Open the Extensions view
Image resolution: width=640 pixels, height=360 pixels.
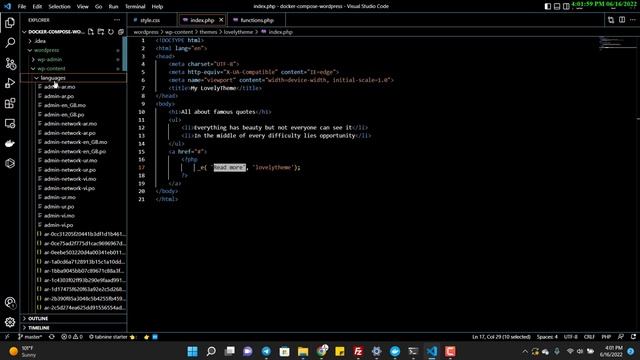10,103
